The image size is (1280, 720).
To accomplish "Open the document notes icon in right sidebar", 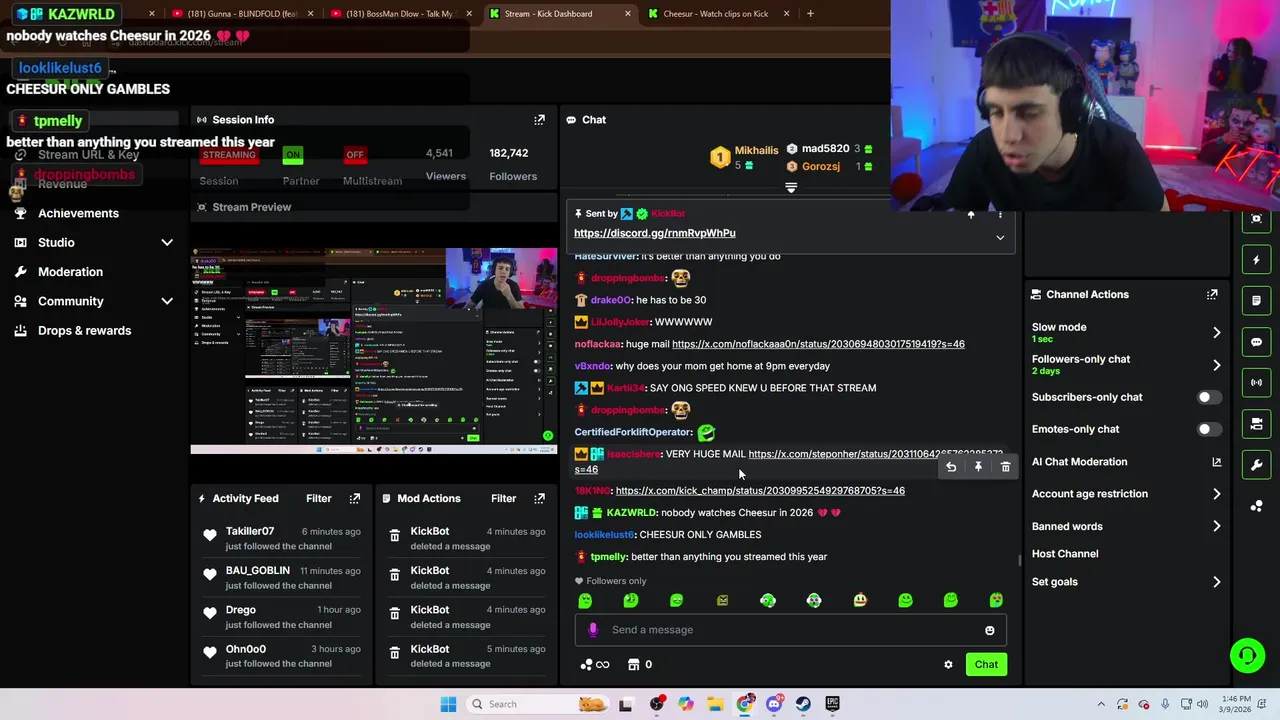I will click(1257, 300).
